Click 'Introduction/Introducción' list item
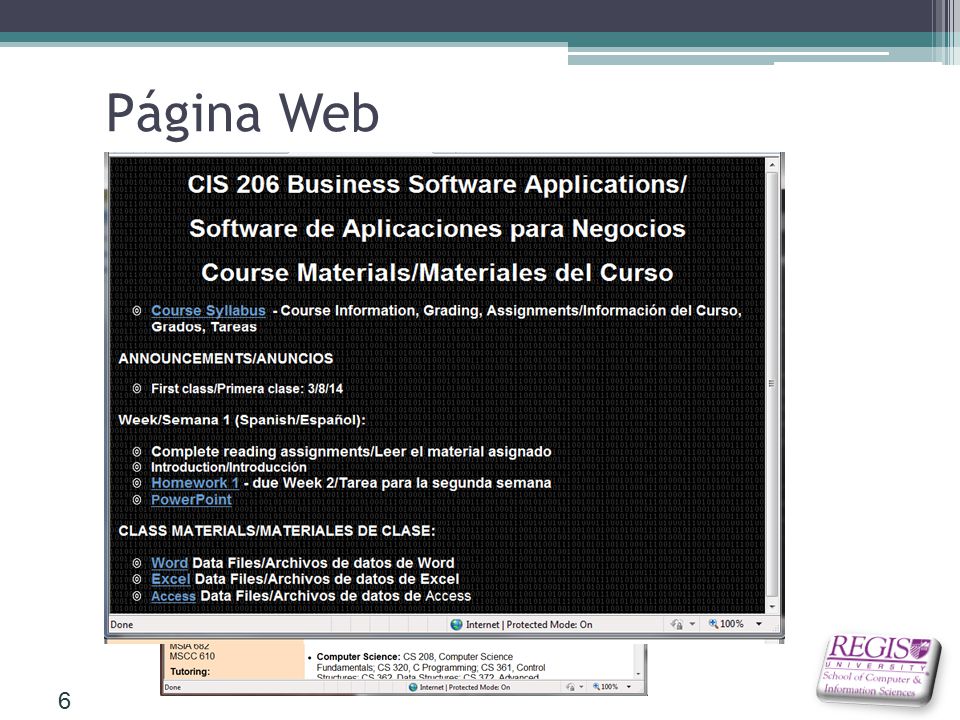 pos(229,467)
